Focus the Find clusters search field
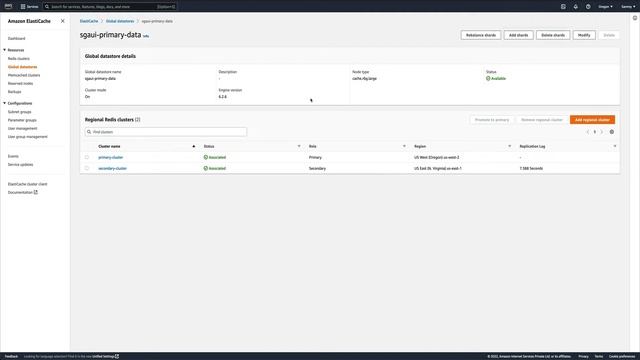640x360 pixels. tap(166, 132)
